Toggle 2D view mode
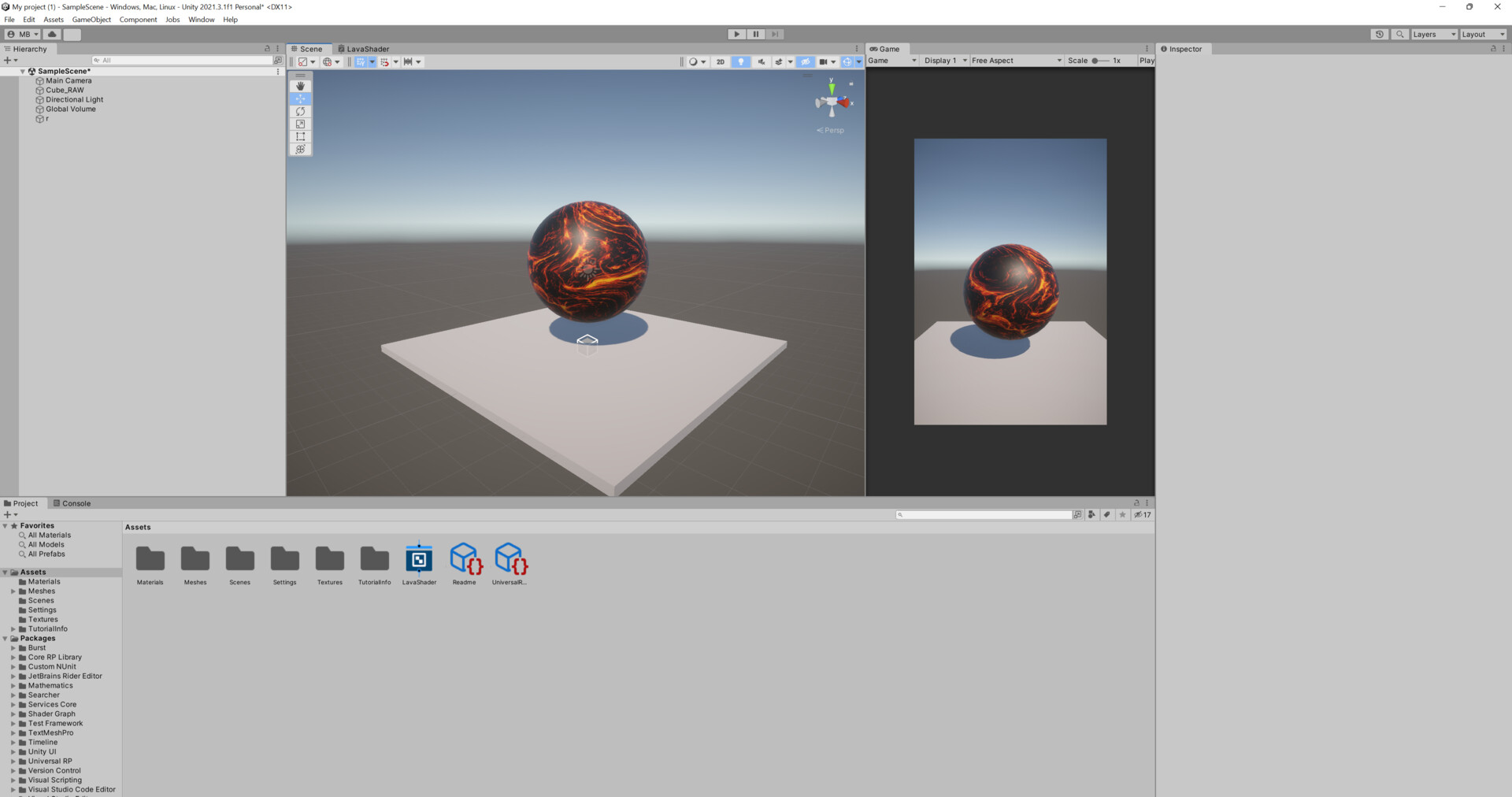The height and width of the screenshot is (797, 1512). pyautogui.click(x=720, y=61)
